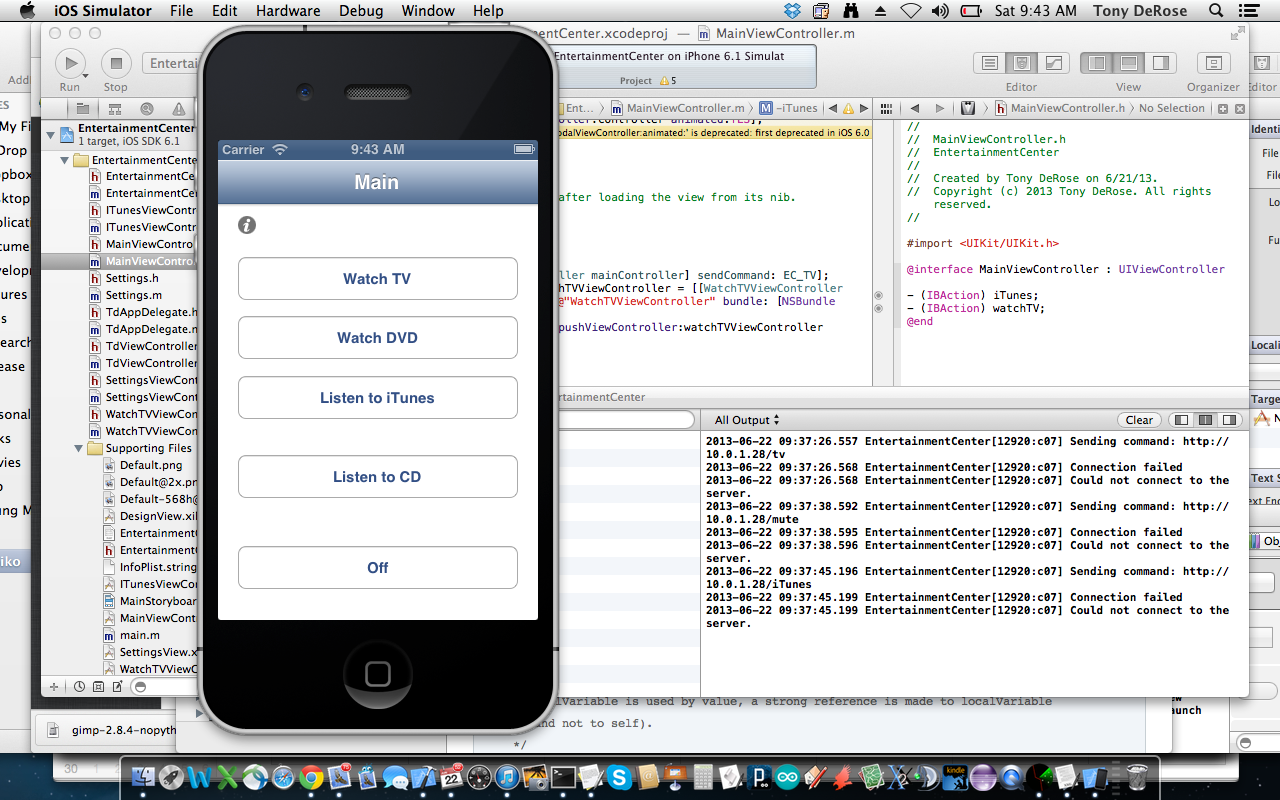
Task: Open the Edit menu
Action: tap(225, 11)
